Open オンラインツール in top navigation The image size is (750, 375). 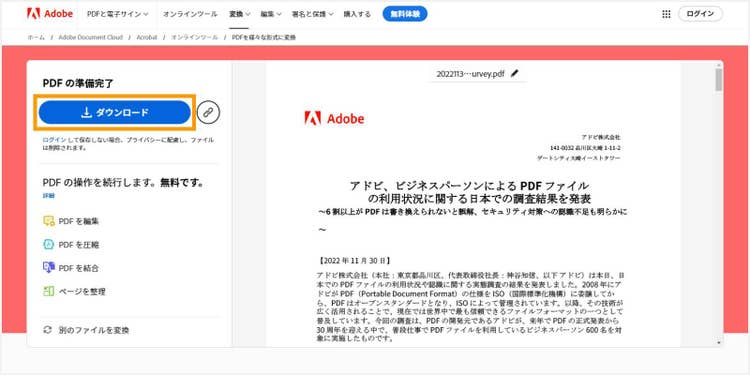(x=190, y=14)
